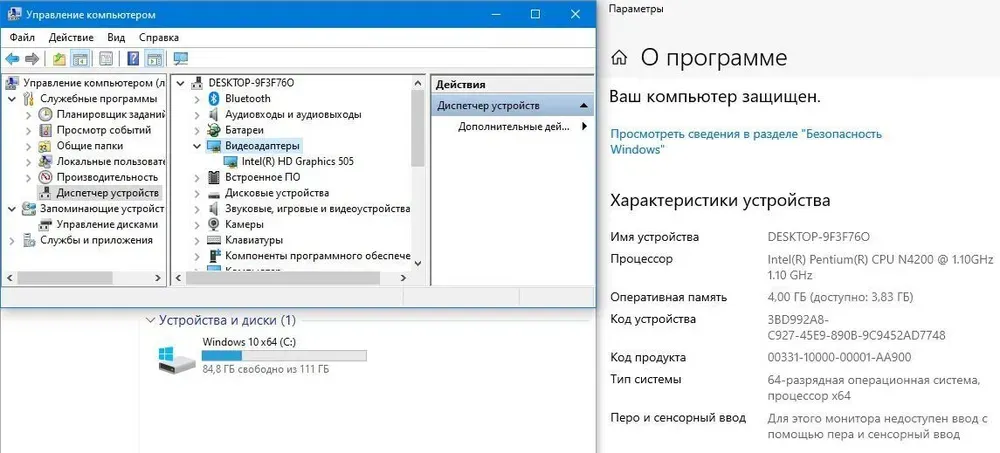Screen dimensions: 1000x453
Task: Collapse the Устройства и диски section
Action: coord(150,321)
